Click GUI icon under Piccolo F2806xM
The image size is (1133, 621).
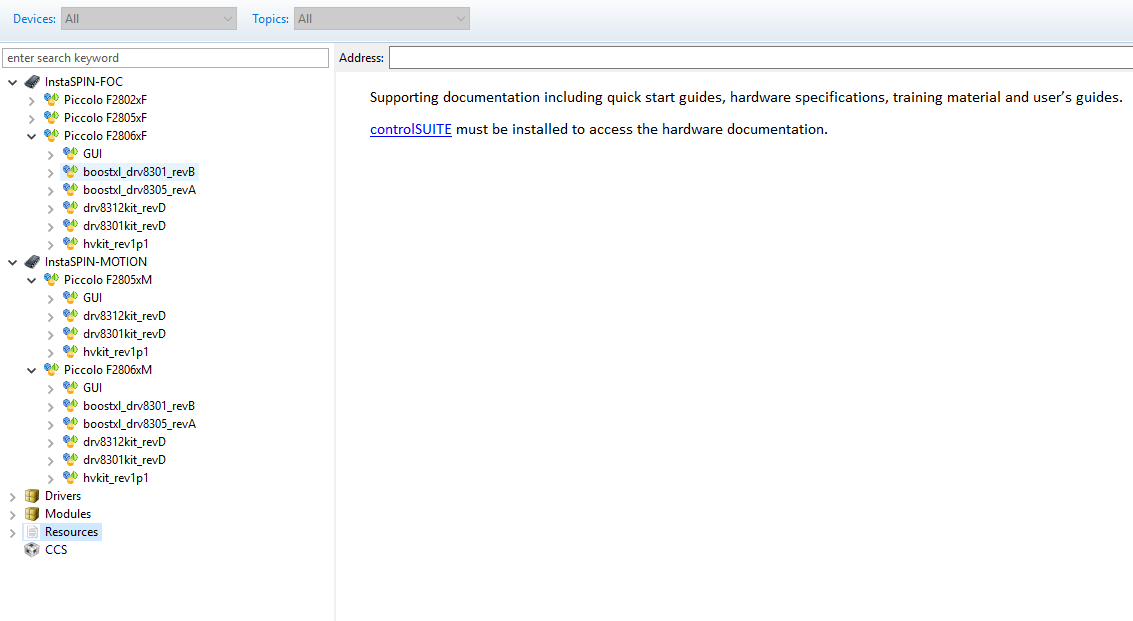pos(70,387)
